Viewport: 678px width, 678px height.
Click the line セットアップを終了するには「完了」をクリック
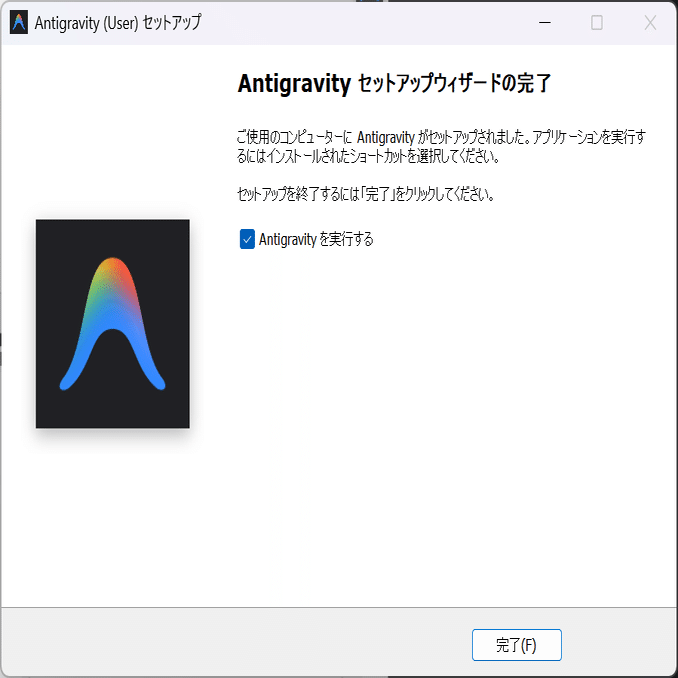point(366,194)
